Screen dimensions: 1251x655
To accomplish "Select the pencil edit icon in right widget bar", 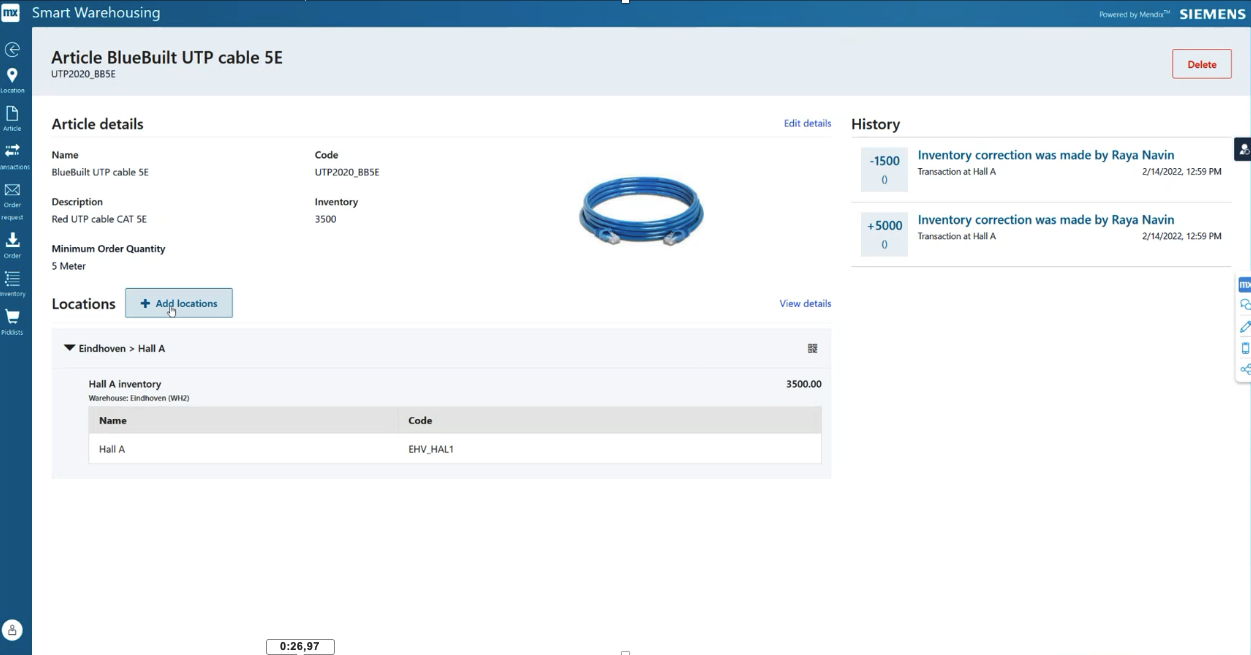I will (1243, 326).
